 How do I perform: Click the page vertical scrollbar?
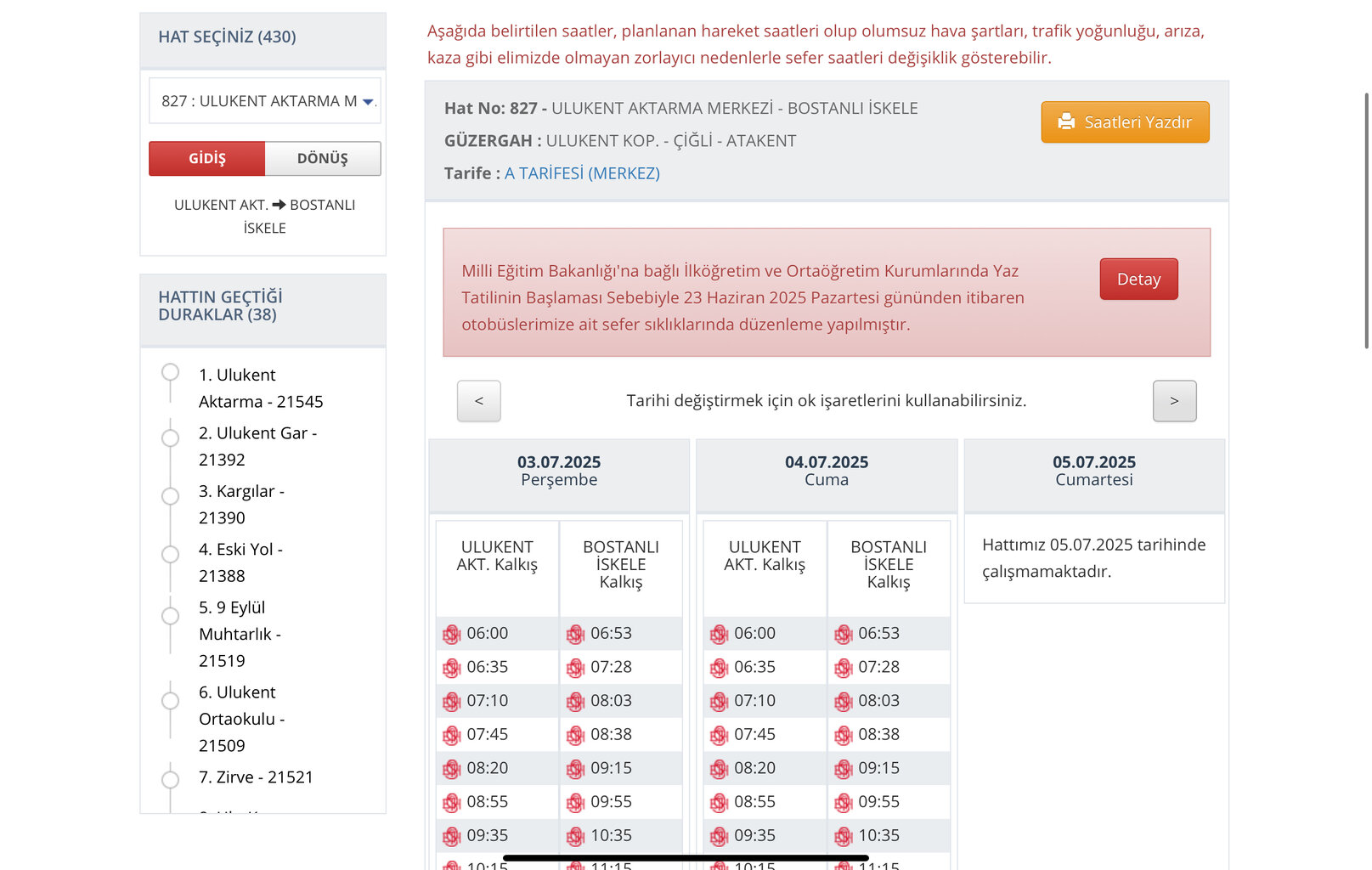tap(1366, 221)
